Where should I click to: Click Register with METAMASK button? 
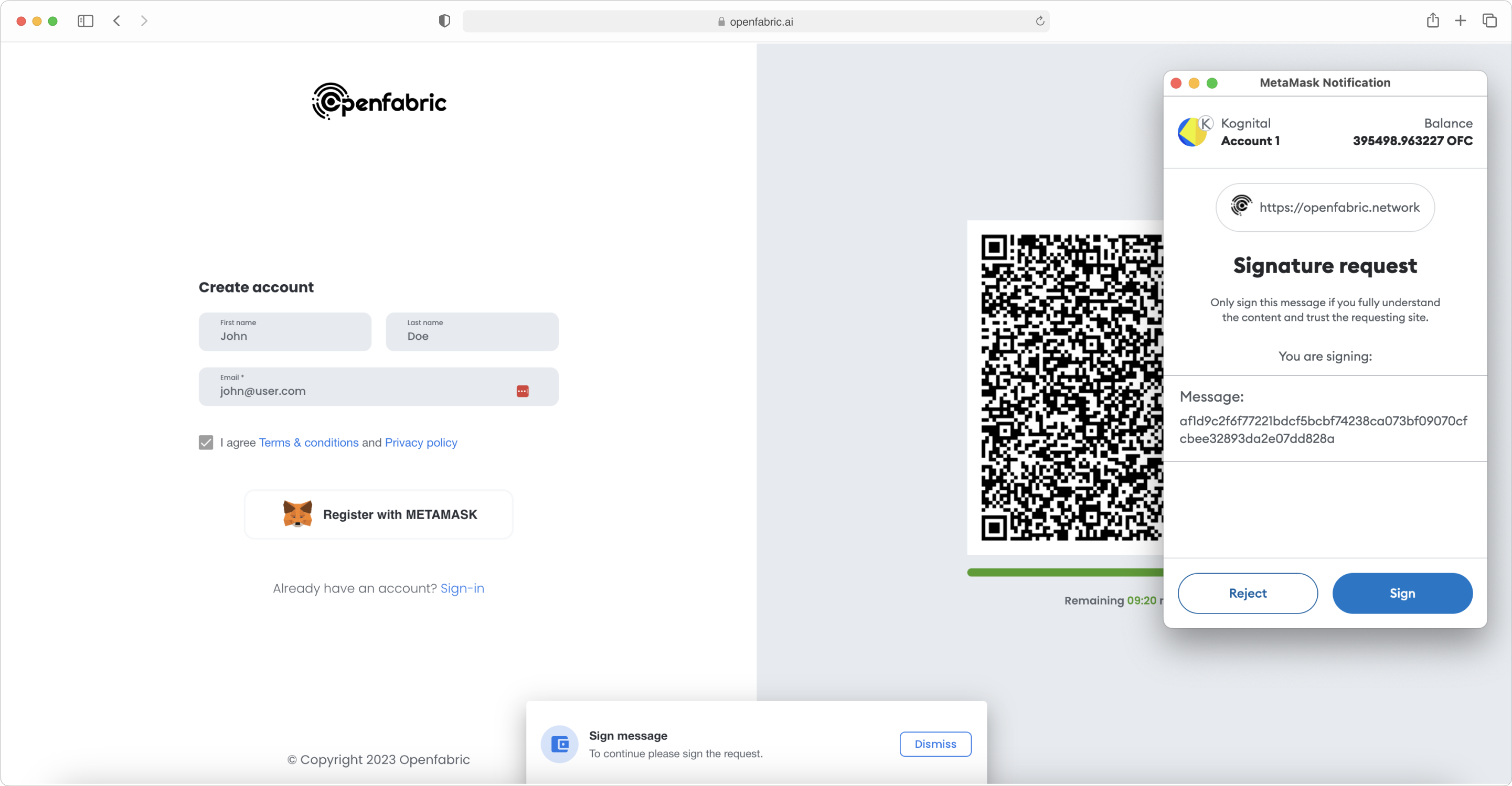[x=379, y=514]
